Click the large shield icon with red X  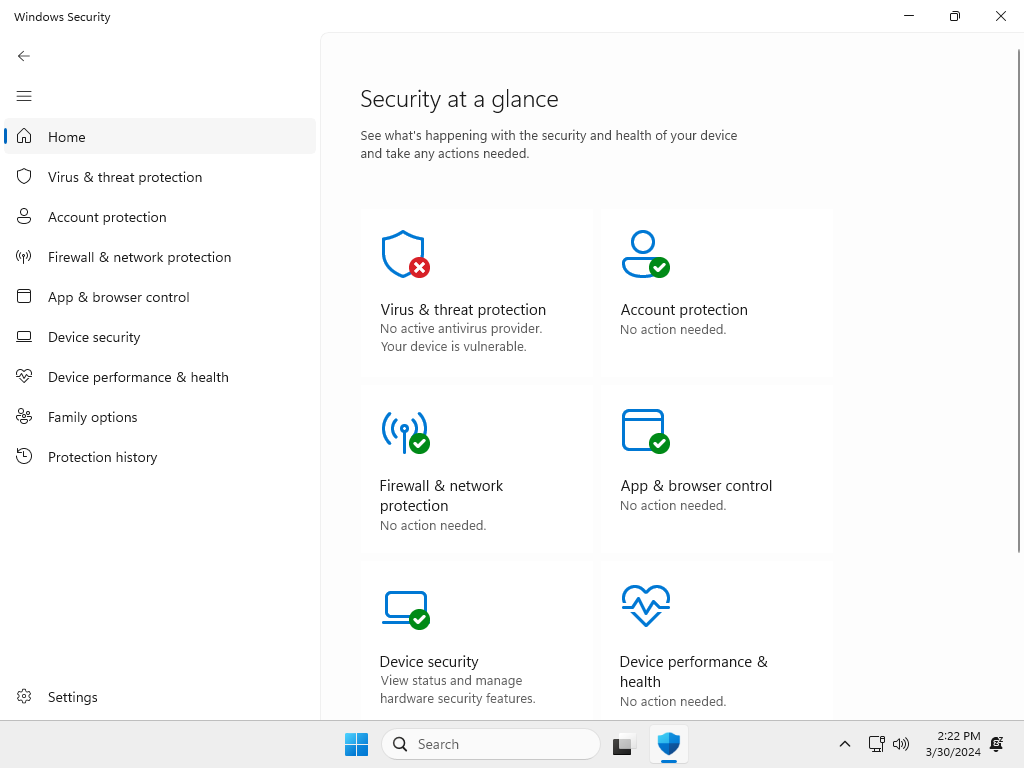[x=406, y=254]
